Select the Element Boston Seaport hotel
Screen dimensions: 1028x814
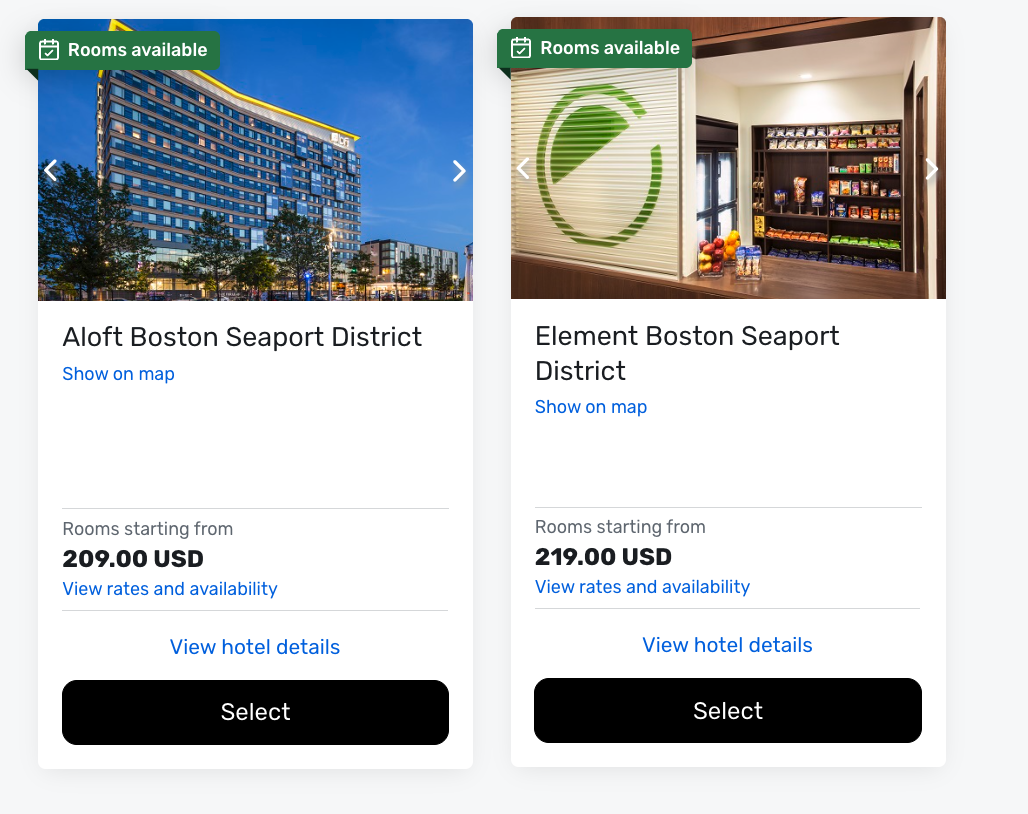click(727, 710)
